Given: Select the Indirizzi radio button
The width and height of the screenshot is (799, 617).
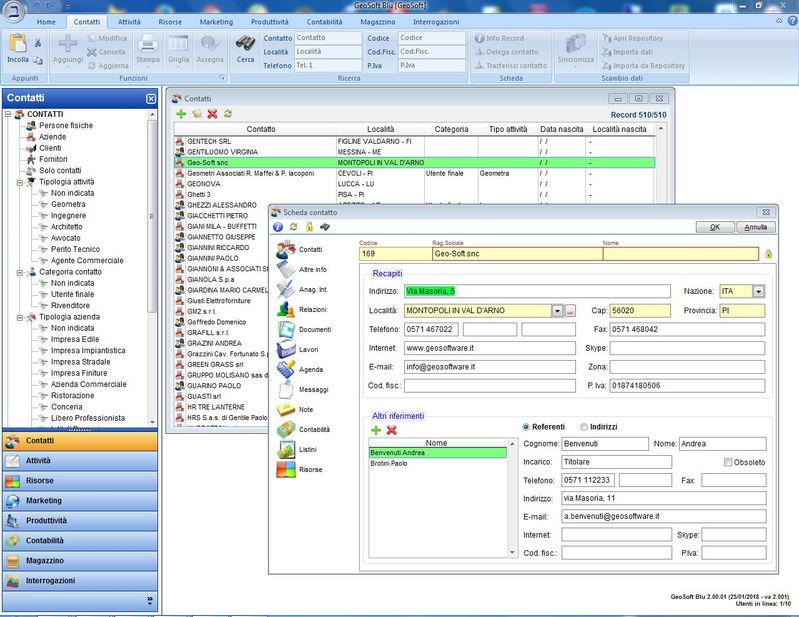Looking at the screenshot, I should 583,427.
